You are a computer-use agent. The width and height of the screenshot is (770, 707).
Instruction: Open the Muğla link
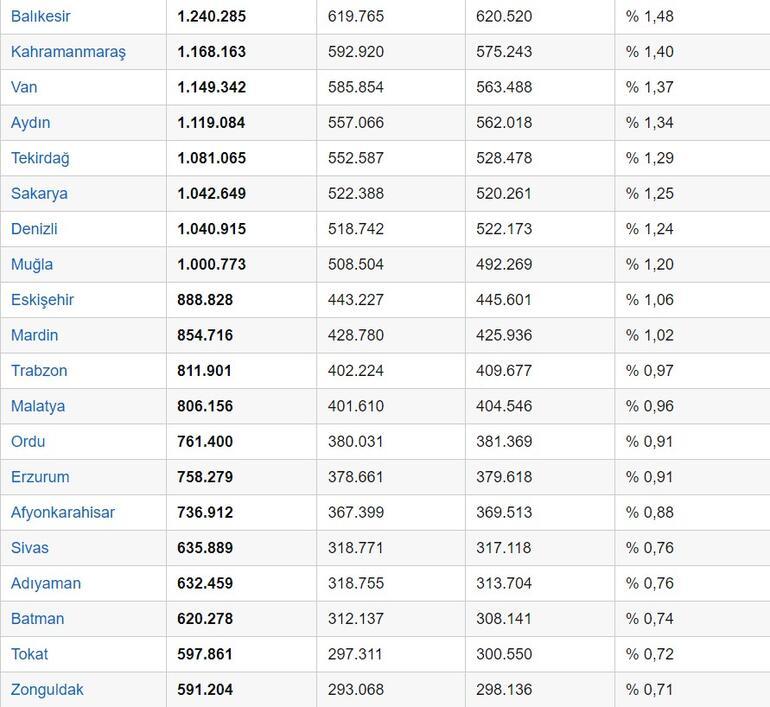[32, 264]
